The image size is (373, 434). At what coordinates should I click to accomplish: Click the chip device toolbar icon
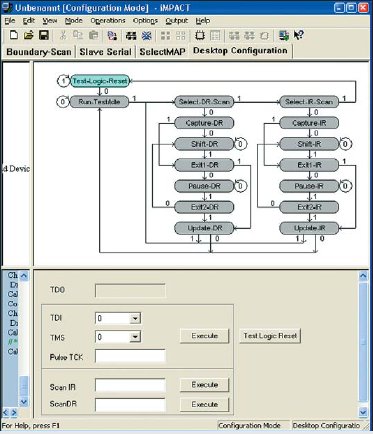coord(200,36)
